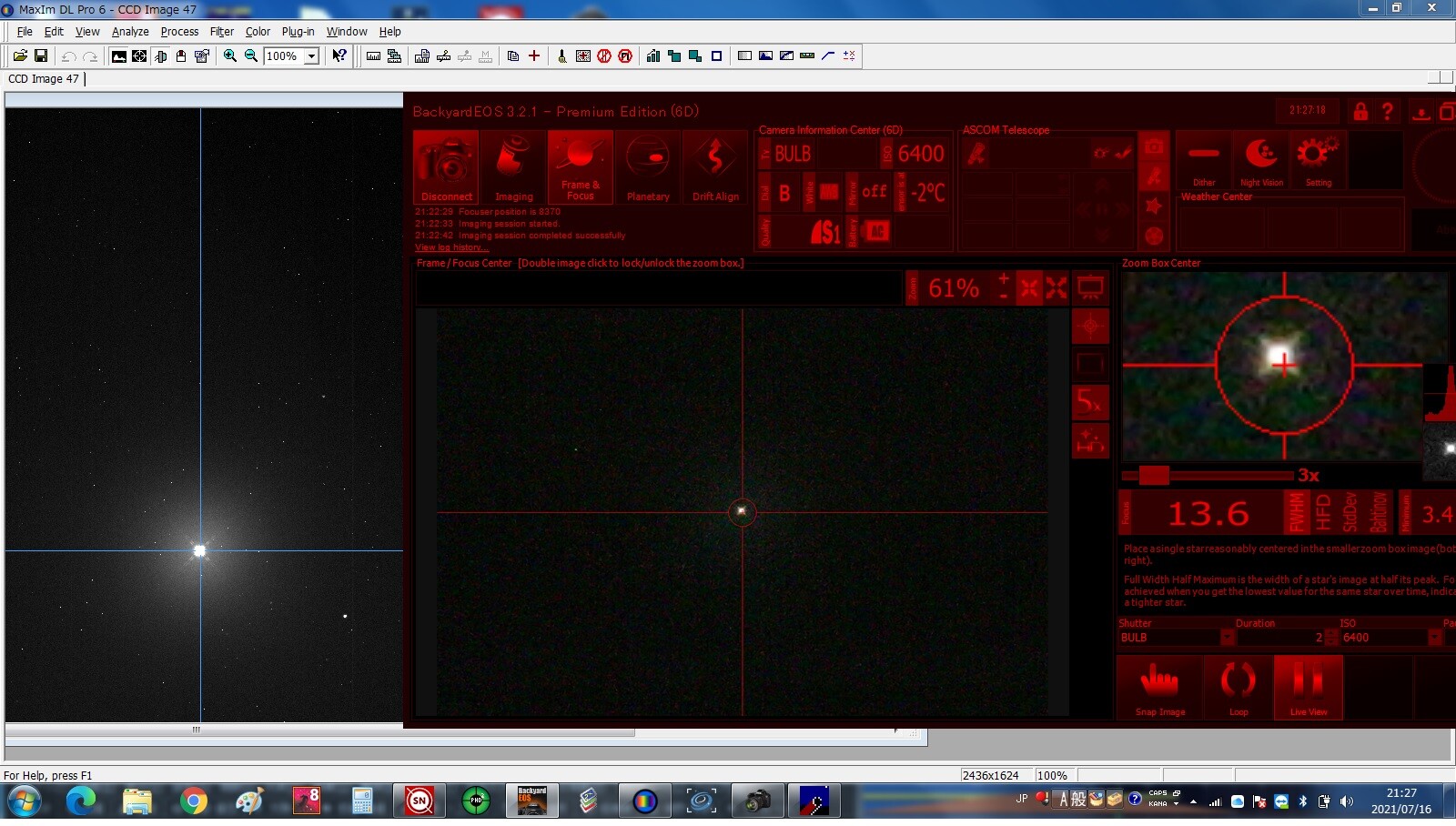This screenshot has width=1456, height=826.
Task: Toggle the rectangle frame overlay button
Action: (1089, 364)
